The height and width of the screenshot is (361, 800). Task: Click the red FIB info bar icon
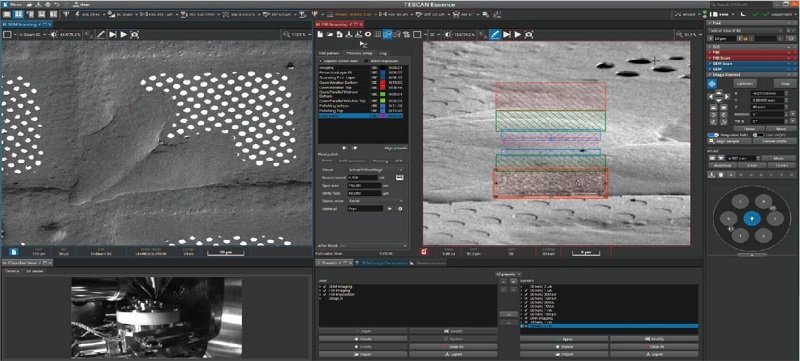(x=425, y=251)
